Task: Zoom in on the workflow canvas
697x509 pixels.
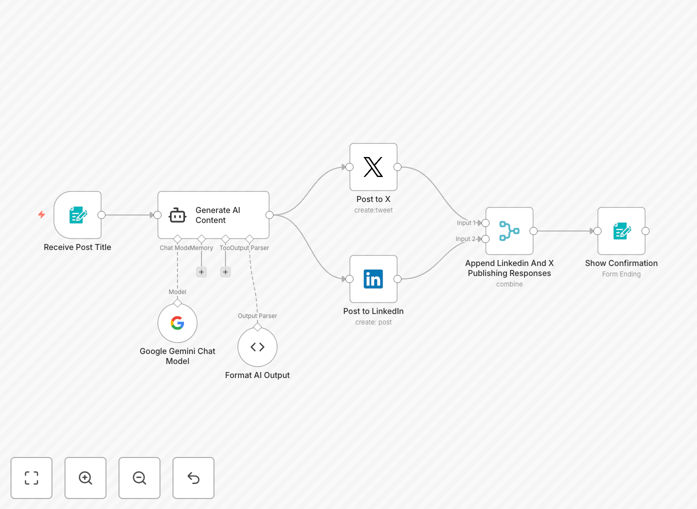Action: point(85,478)
